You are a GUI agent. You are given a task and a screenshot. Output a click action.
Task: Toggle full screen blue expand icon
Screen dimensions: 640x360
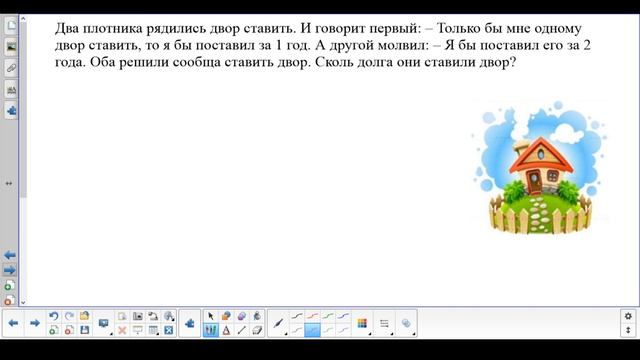(x=169, y=330)
